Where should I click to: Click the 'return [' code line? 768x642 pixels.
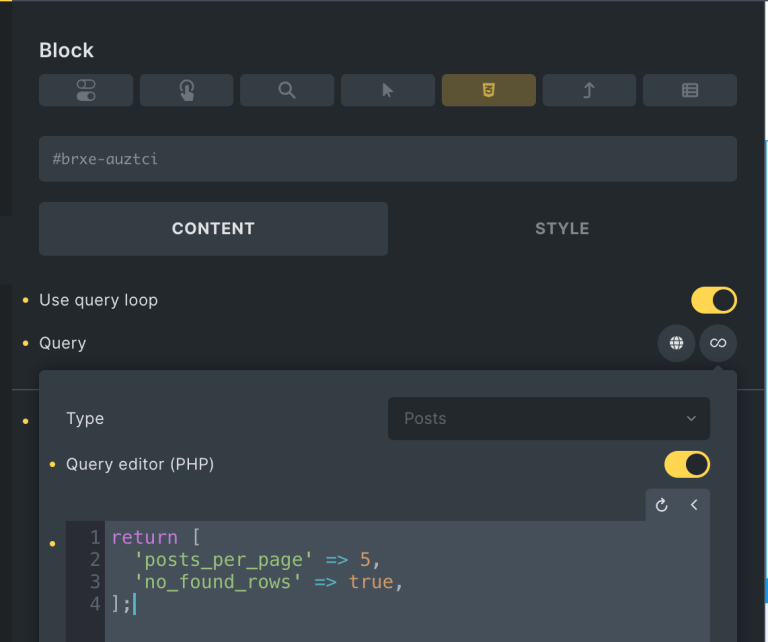156,538
